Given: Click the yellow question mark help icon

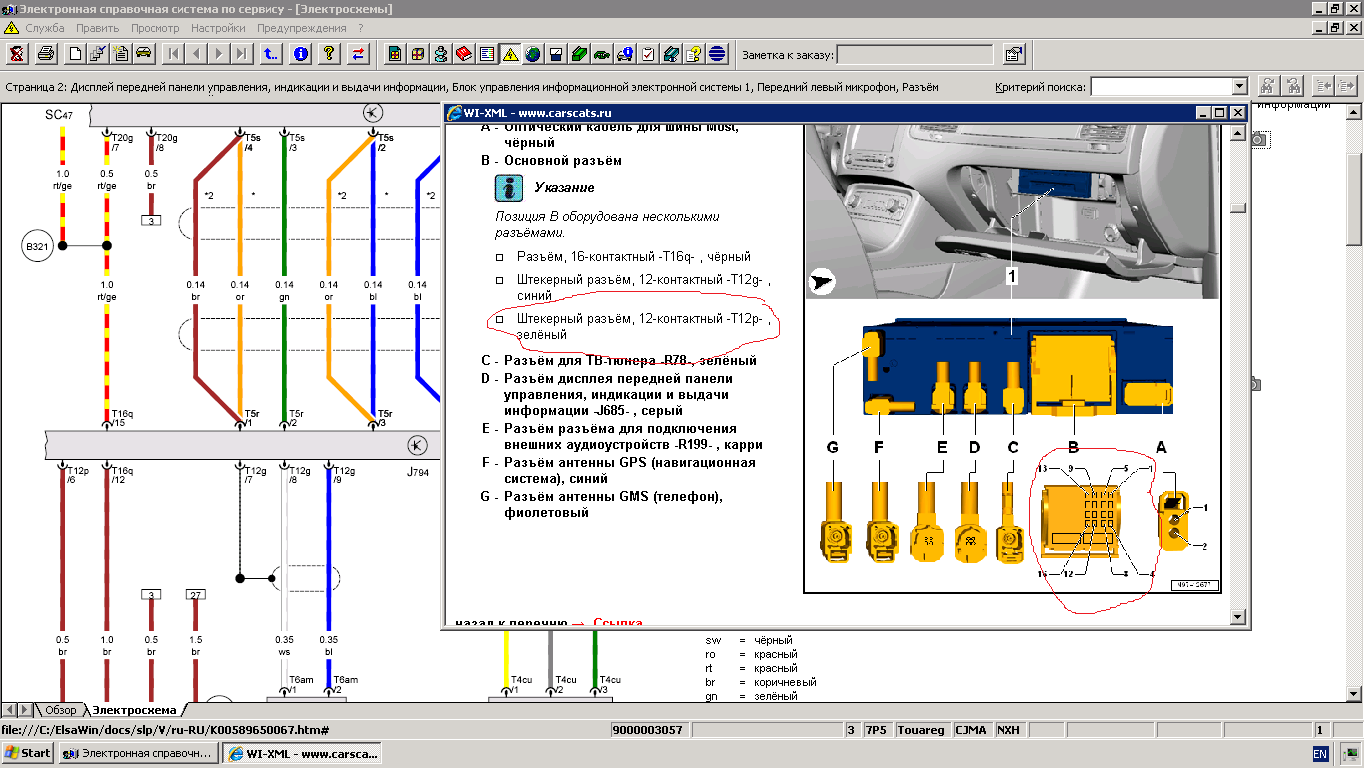Looking at the screenshot, I should [330, 53].
